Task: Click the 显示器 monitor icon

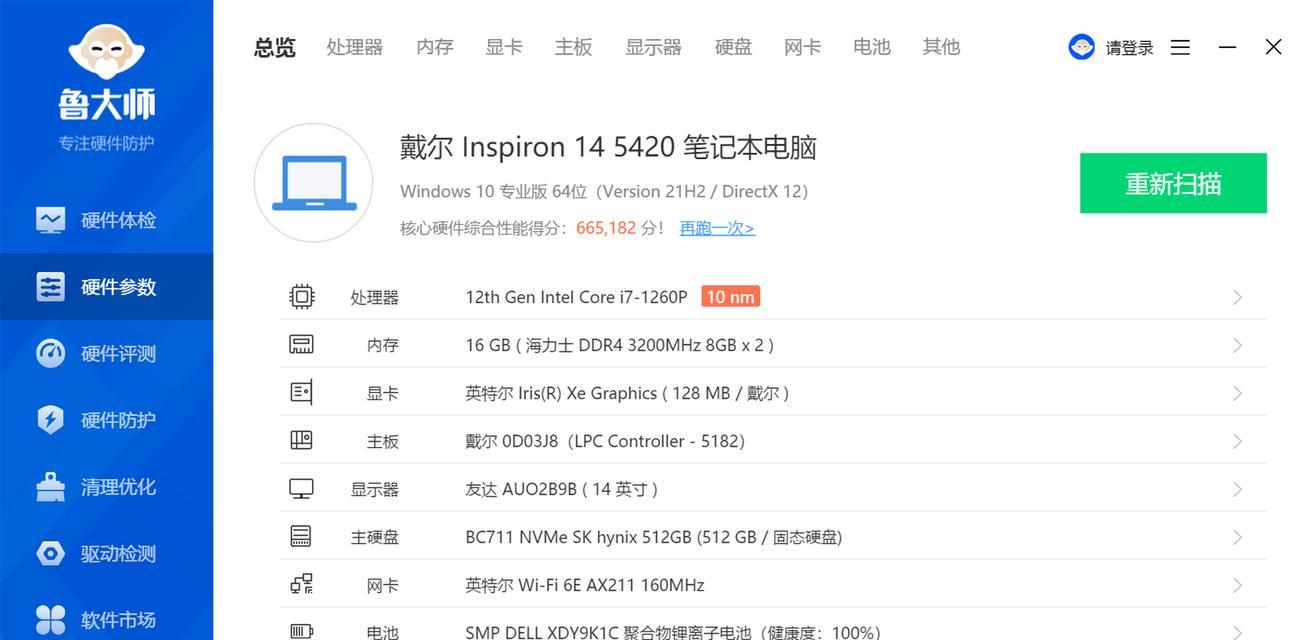Action: 301,489
